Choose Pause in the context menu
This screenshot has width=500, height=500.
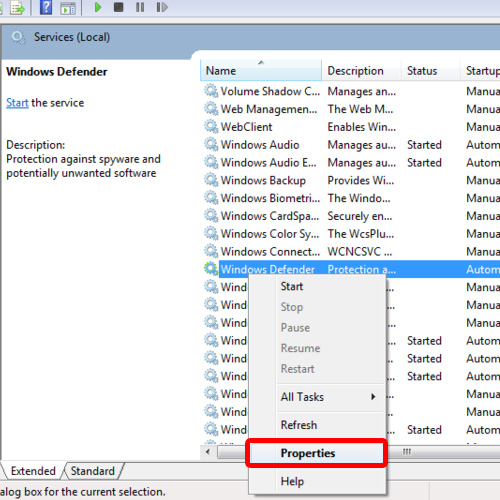[317, 328]
